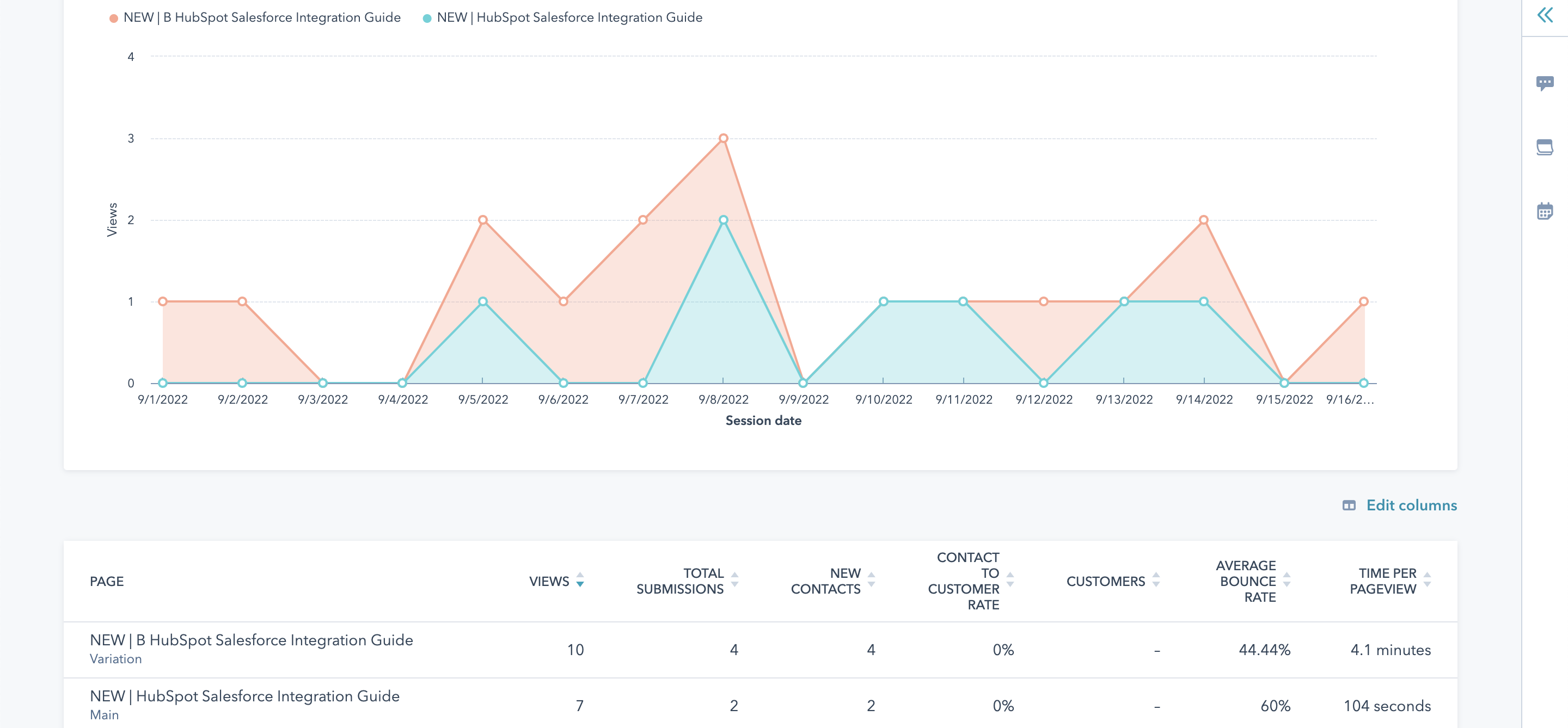Open Edit columns link
1568x728 pixels.
[1411, 505]
